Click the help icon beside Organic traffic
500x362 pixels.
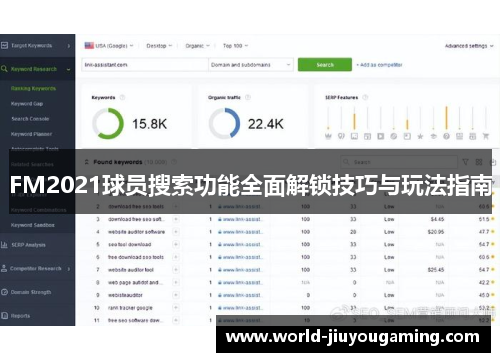point(248,97)
